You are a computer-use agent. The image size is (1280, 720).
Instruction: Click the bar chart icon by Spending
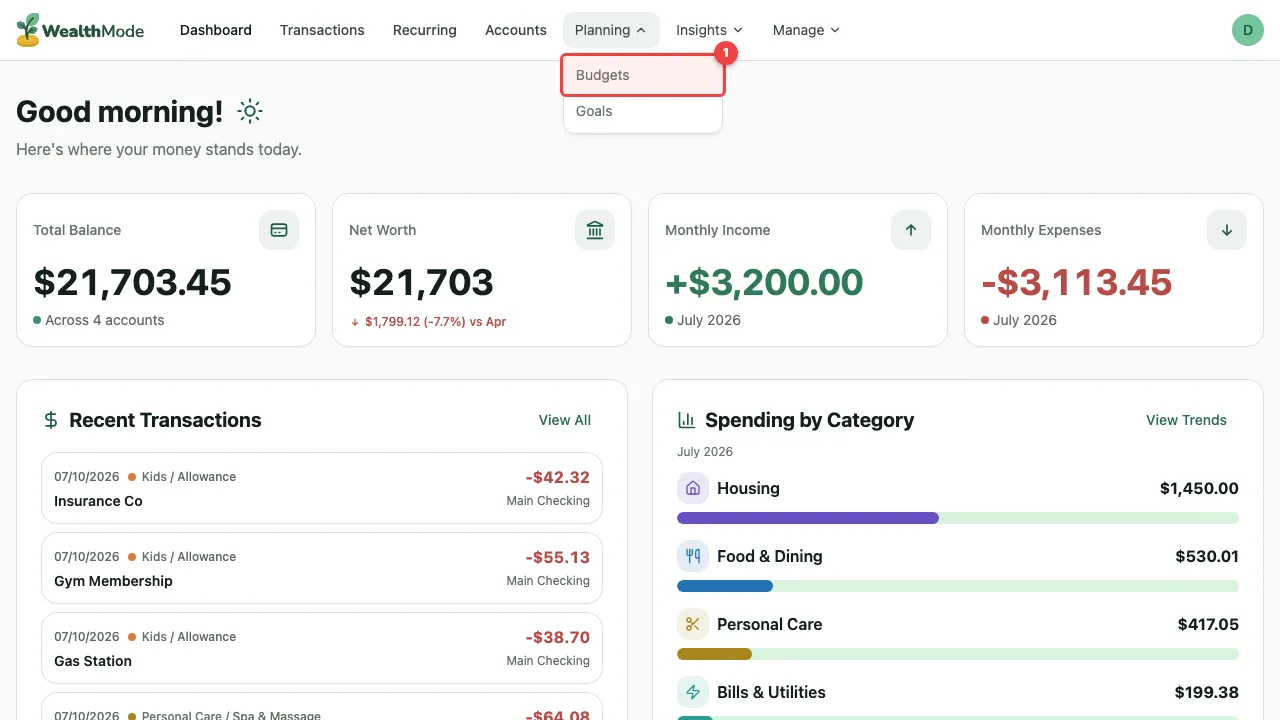687,420
